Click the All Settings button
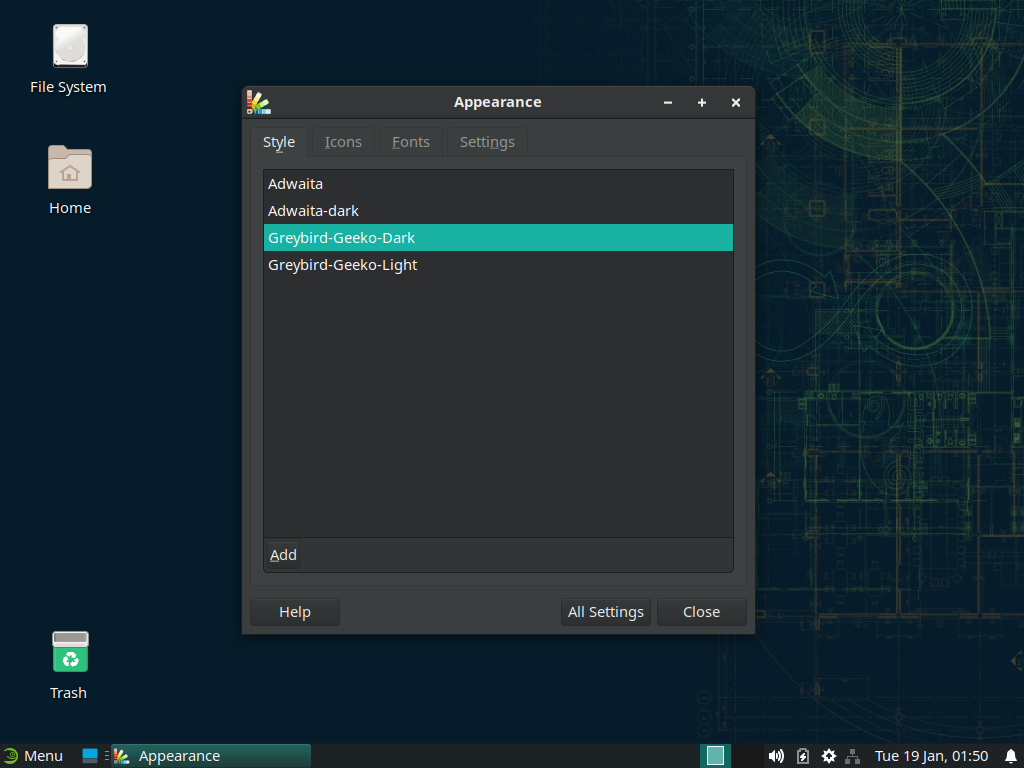This screenshot has width=1024, height=768. 605,612
